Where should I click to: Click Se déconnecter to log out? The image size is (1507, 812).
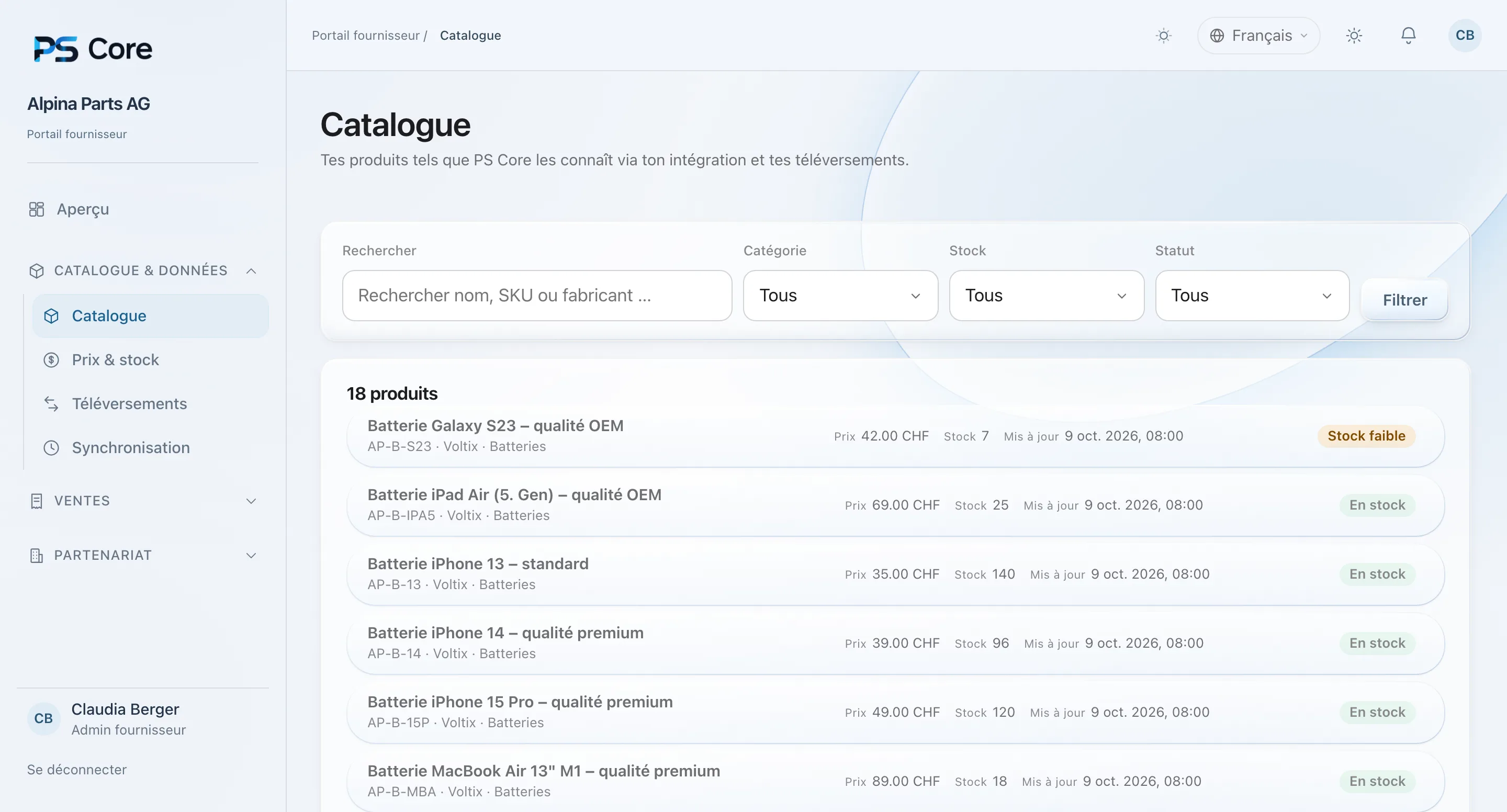click(x=76, y=769)
